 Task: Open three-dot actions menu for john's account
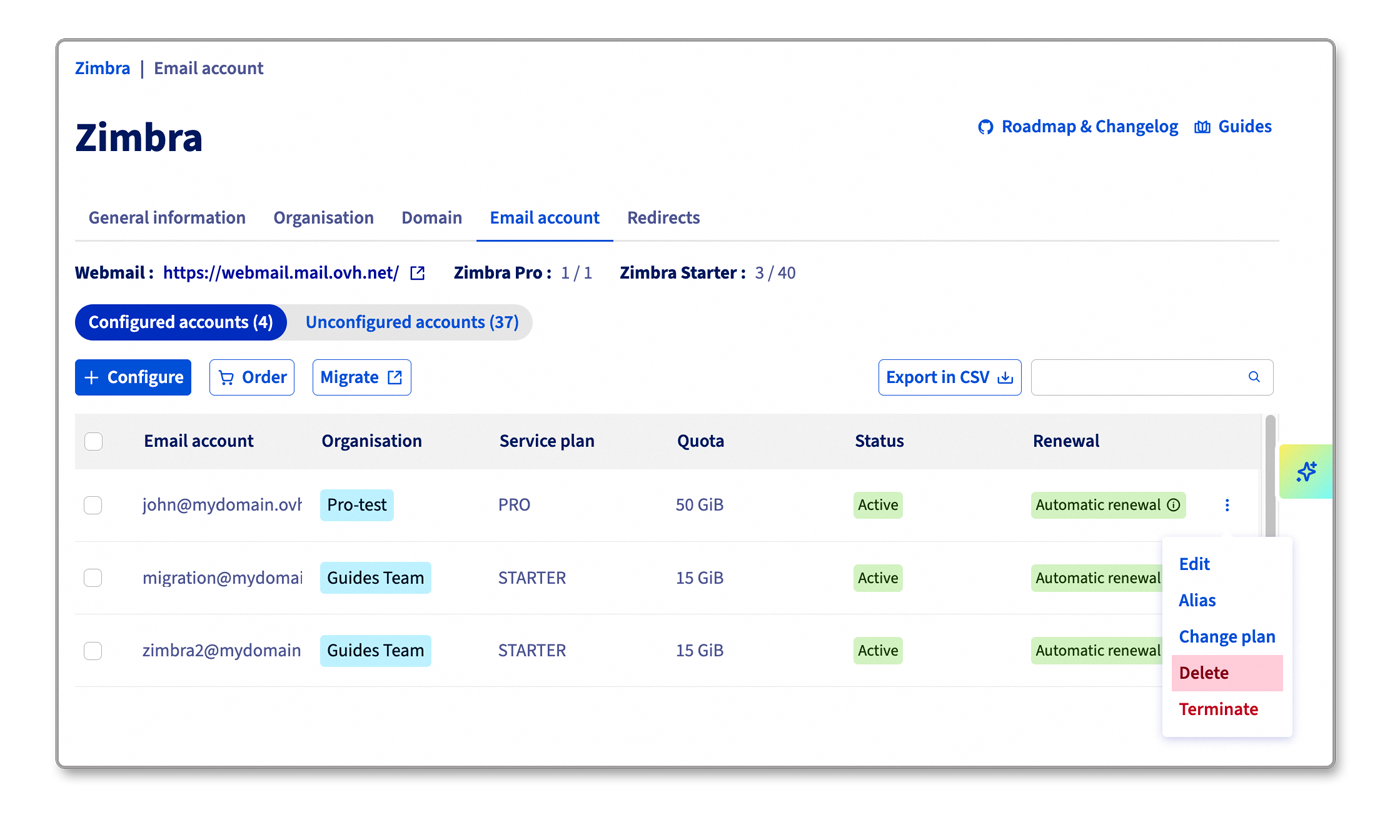(1227, 505)
